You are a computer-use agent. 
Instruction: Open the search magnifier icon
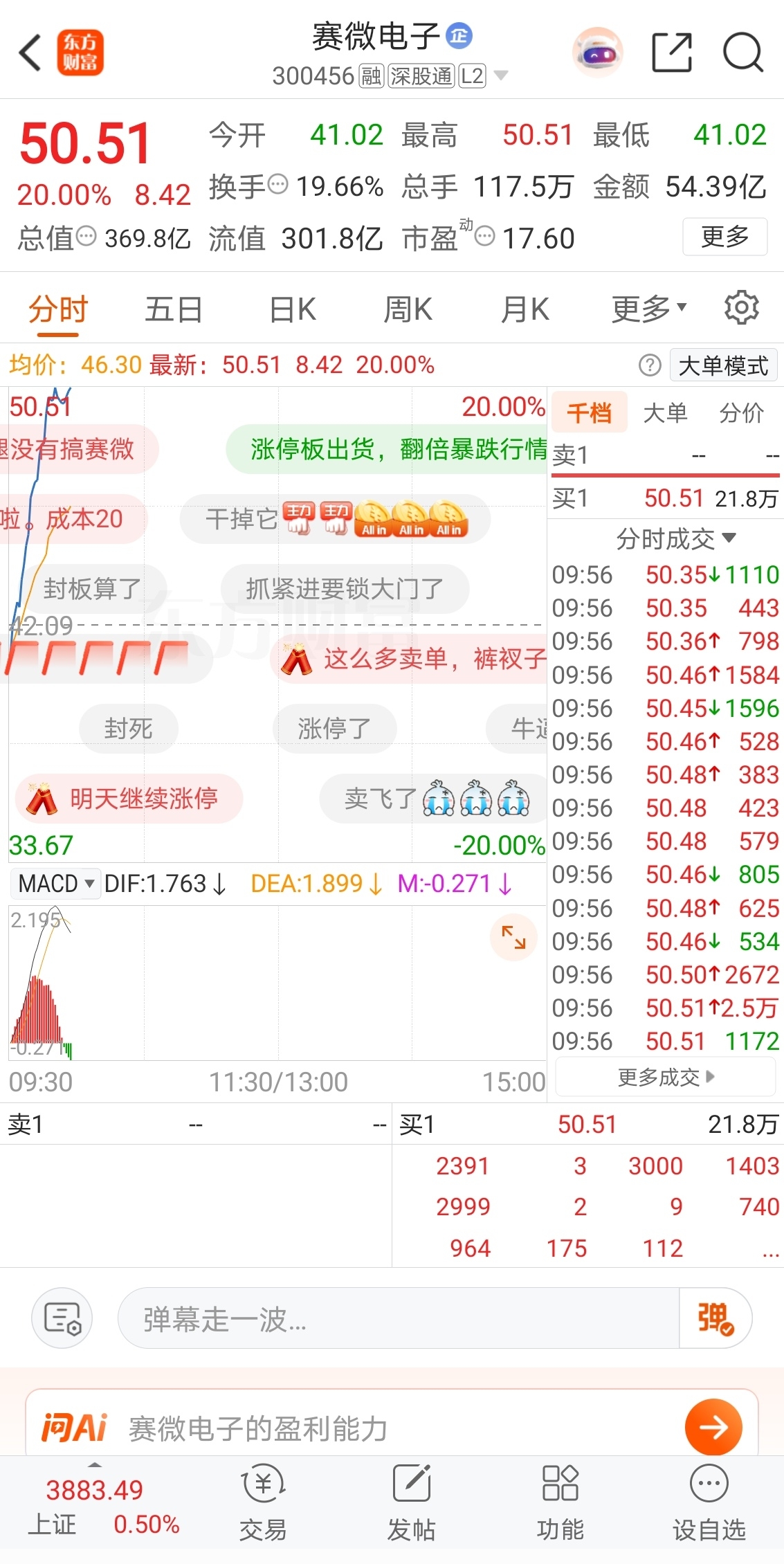coord(742,53)
